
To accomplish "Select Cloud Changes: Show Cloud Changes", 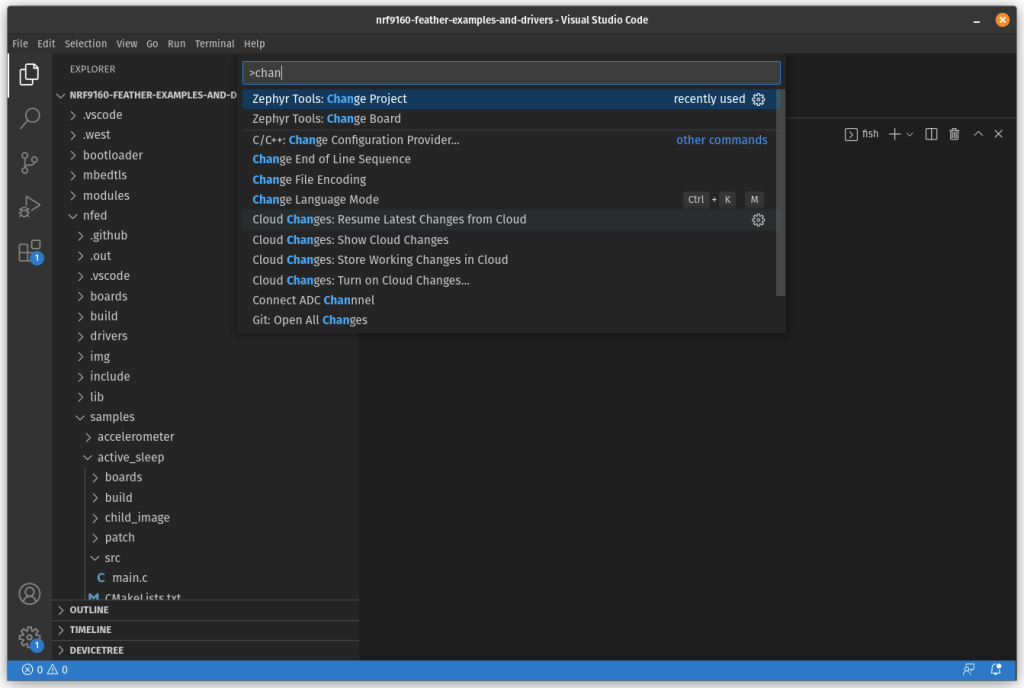I will click(511, 240).
